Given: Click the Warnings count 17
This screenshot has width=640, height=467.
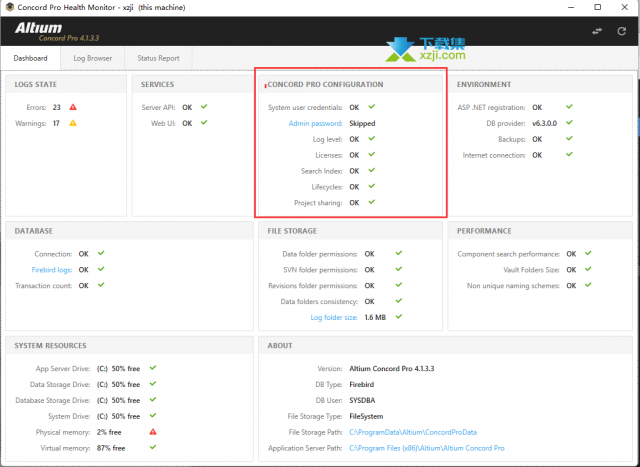Looking at the screenshot, I should (x=56, y=123).
